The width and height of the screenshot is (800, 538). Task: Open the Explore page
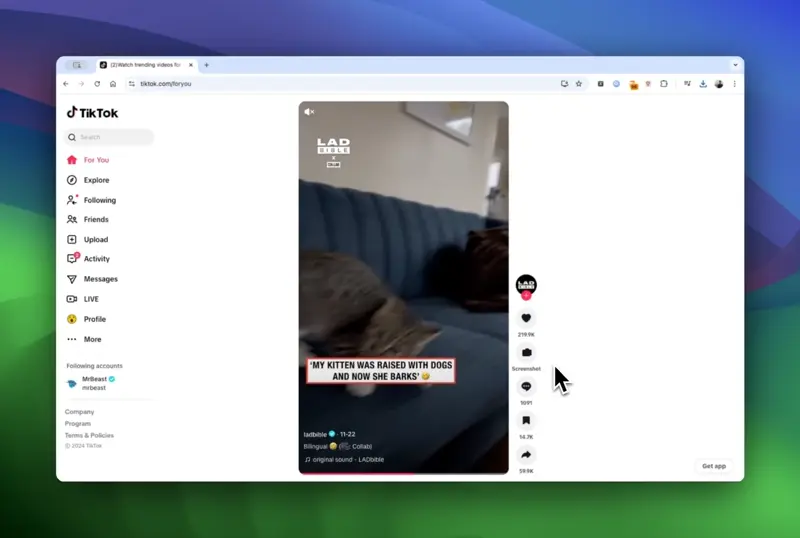click(88, 180)
